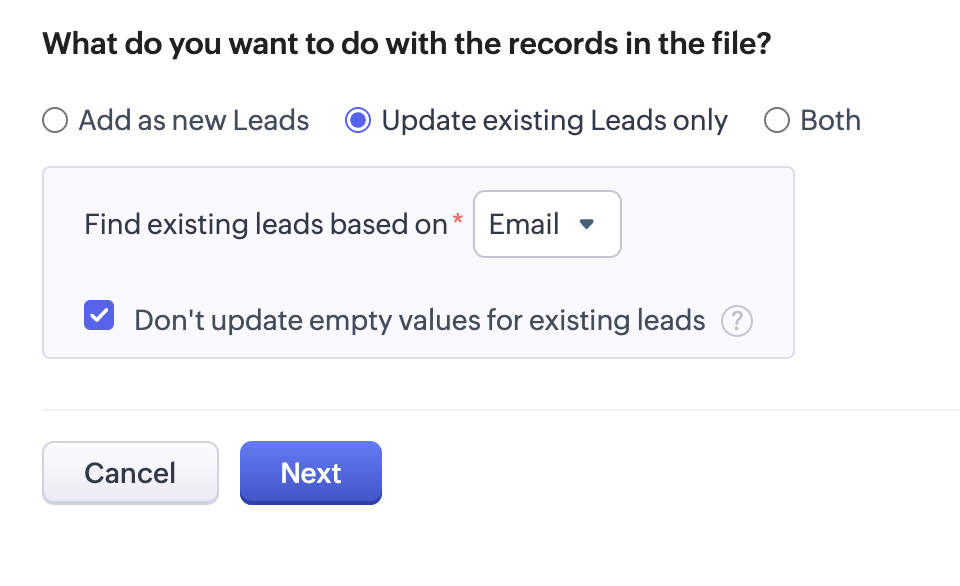Click the "Both" label text
960x586 pixels.
pos(830,121)
